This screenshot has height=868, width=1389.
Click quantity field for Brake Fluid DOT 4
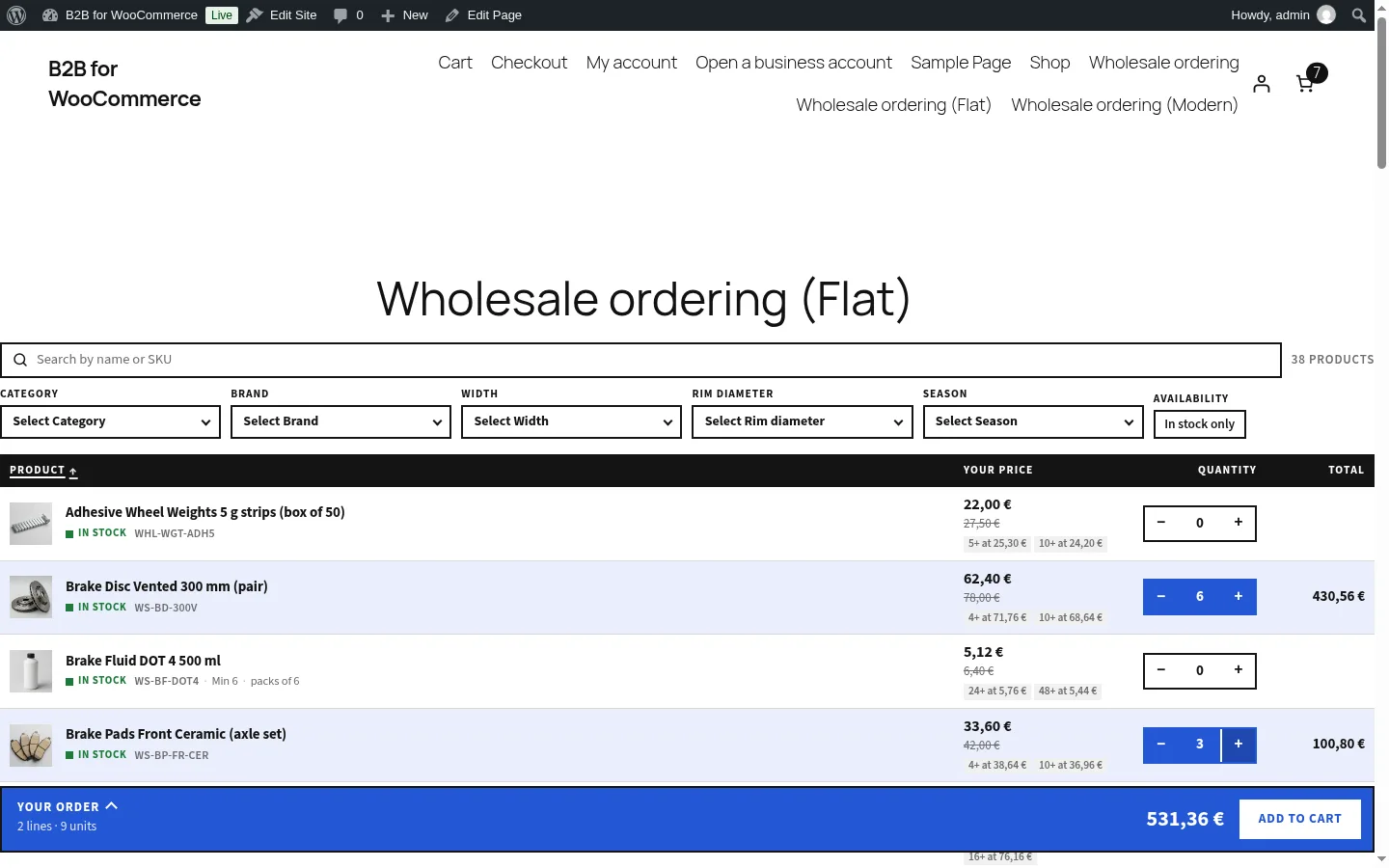(1200, 670)
